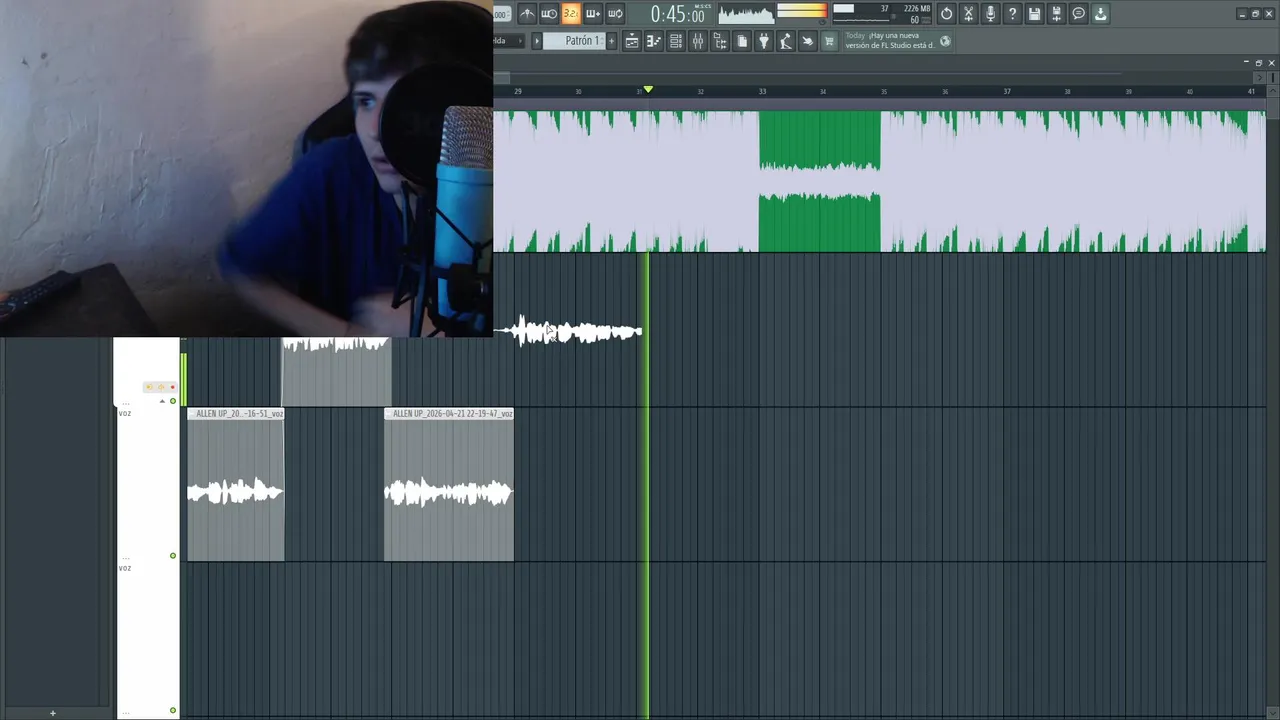The image size is (1280, 720).
Task: Click the download arrow icon
Action: (1100, 14)
